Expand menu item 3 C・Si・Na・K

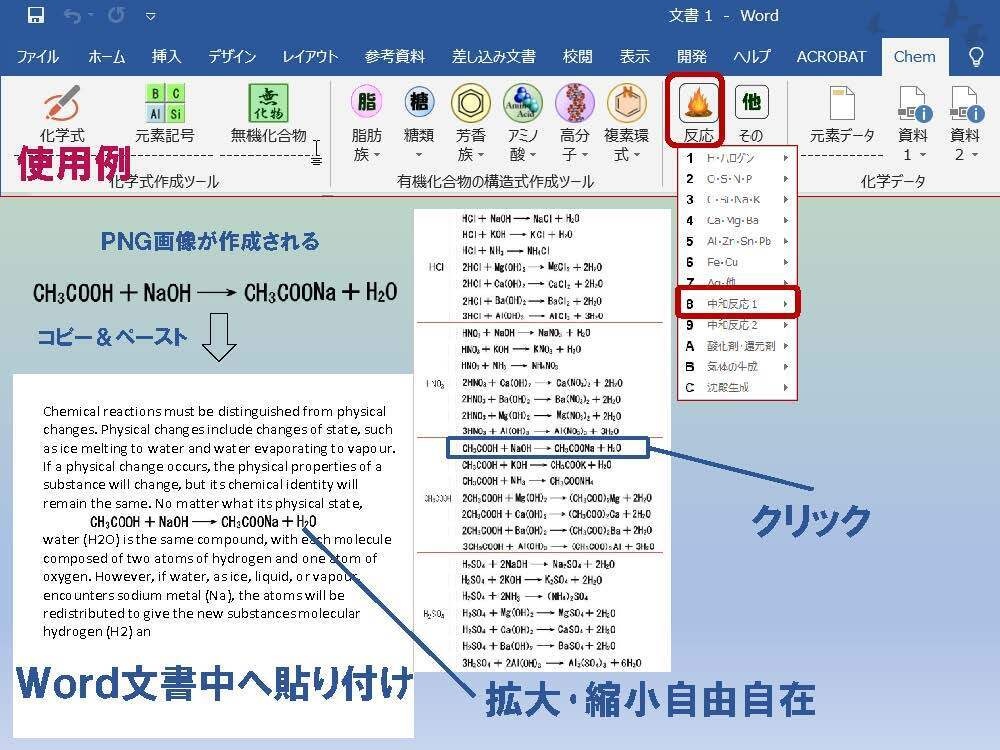[737, 200]
